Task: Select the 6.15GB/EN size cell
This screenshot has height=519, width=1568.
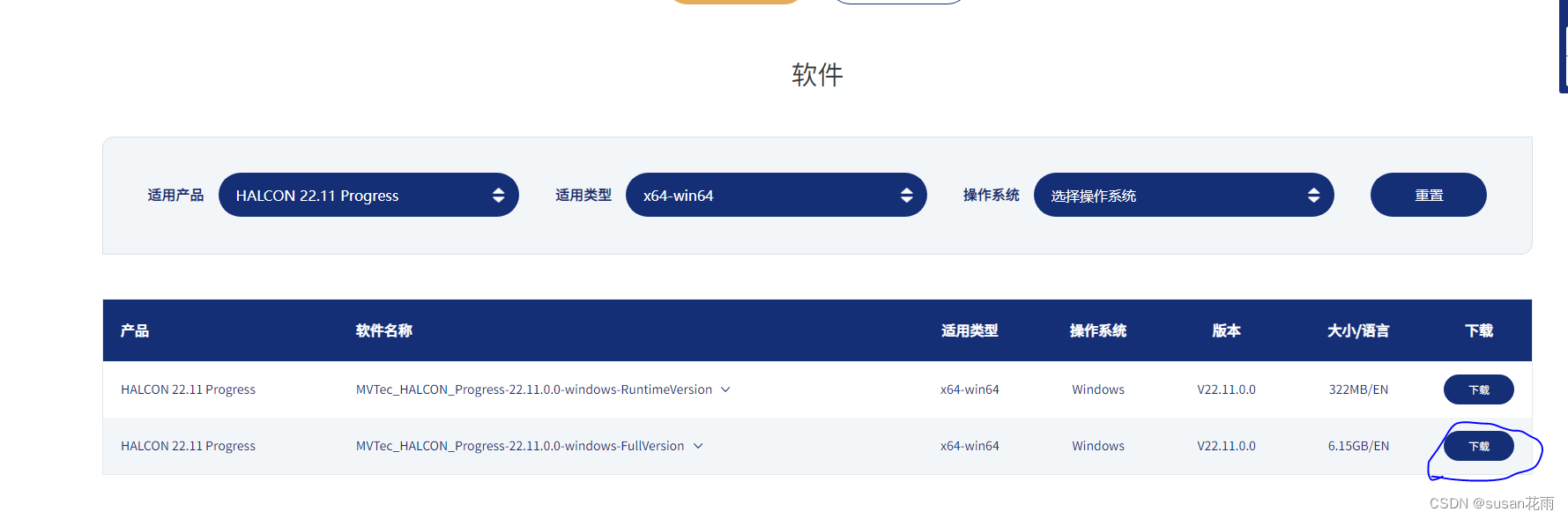Action: [x=1358, y=446]
